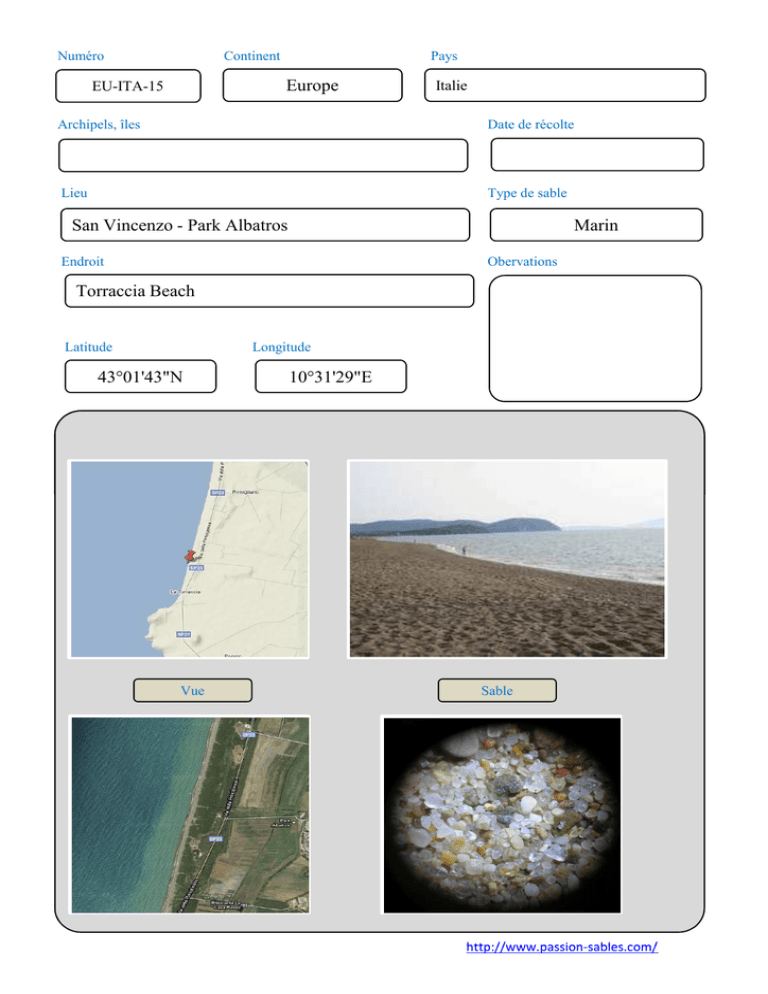
Task: Click the satellite coastline image
Action: click(189, 814)
